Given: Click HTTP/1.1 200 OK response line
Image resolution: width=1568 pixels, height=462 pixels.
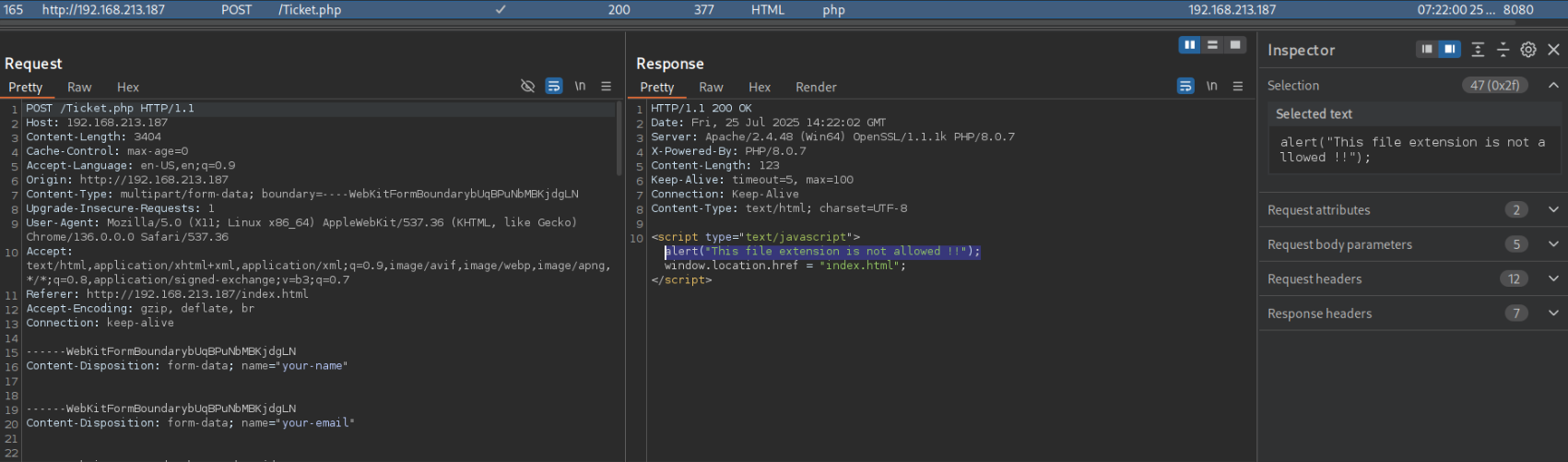Looking at the screenshot, I should 701,108.
